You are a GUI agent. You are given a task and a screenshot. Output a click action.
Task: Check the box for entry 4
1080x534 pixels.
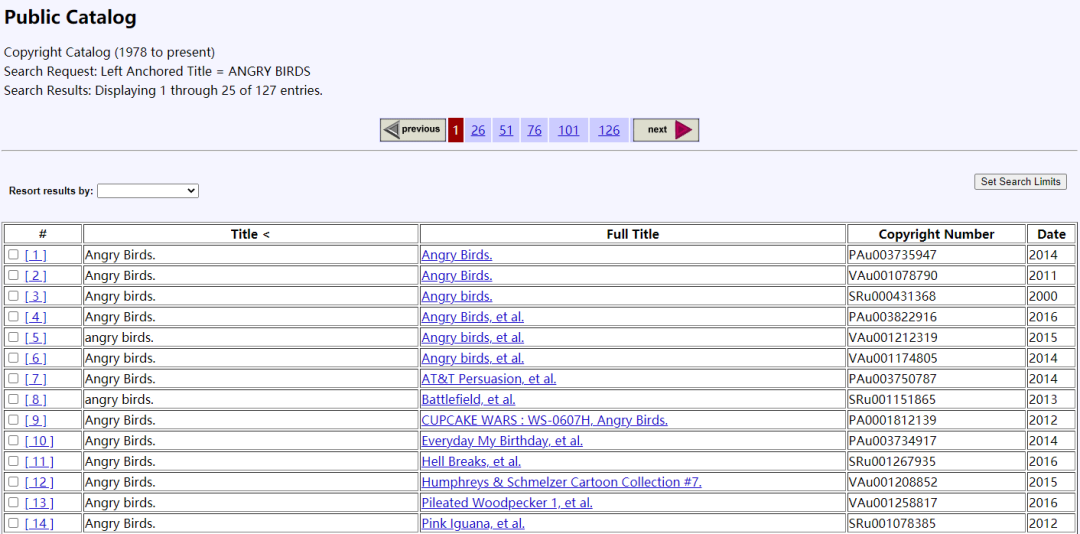(13, 317)
